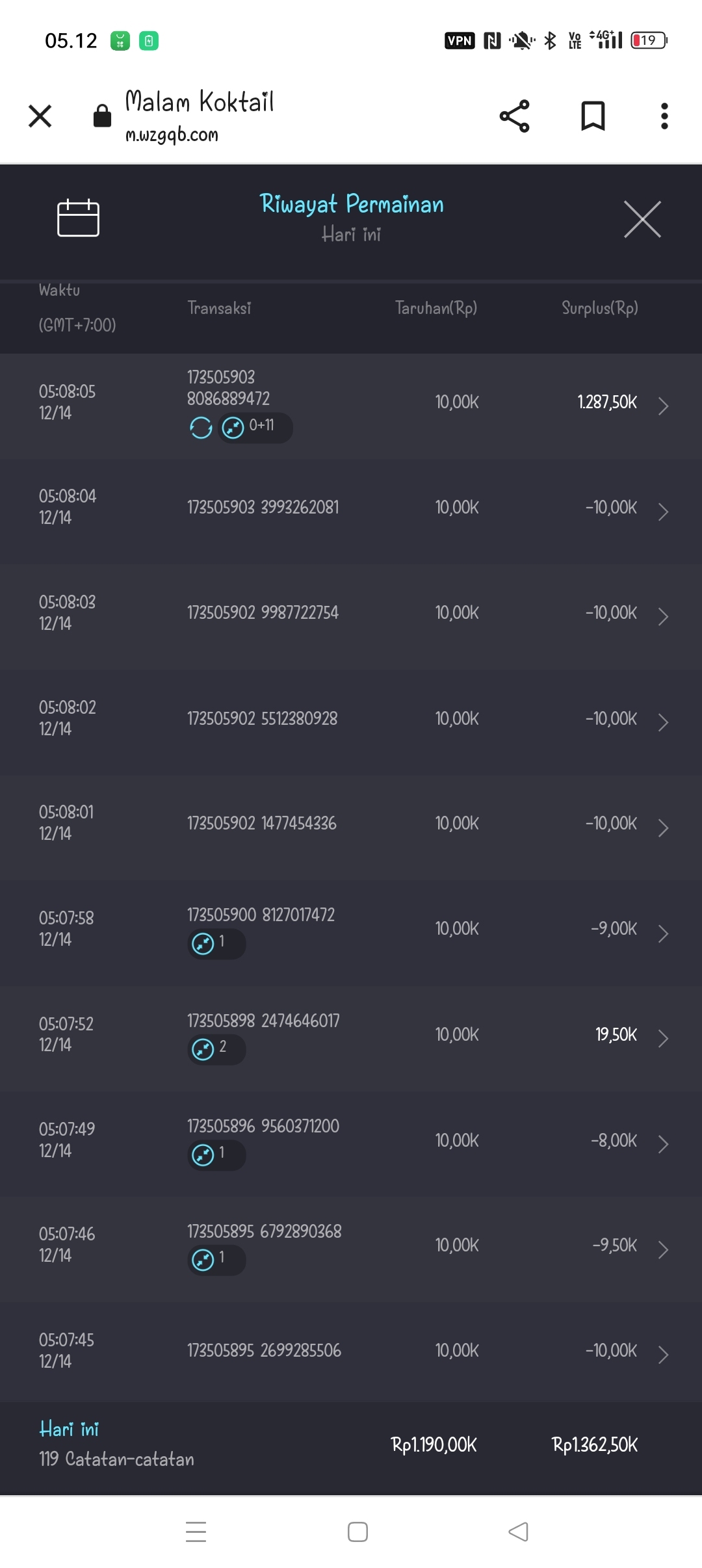Close the browser tab with X icon
This screenshot has height=1568, width=702.
point(40,116)
